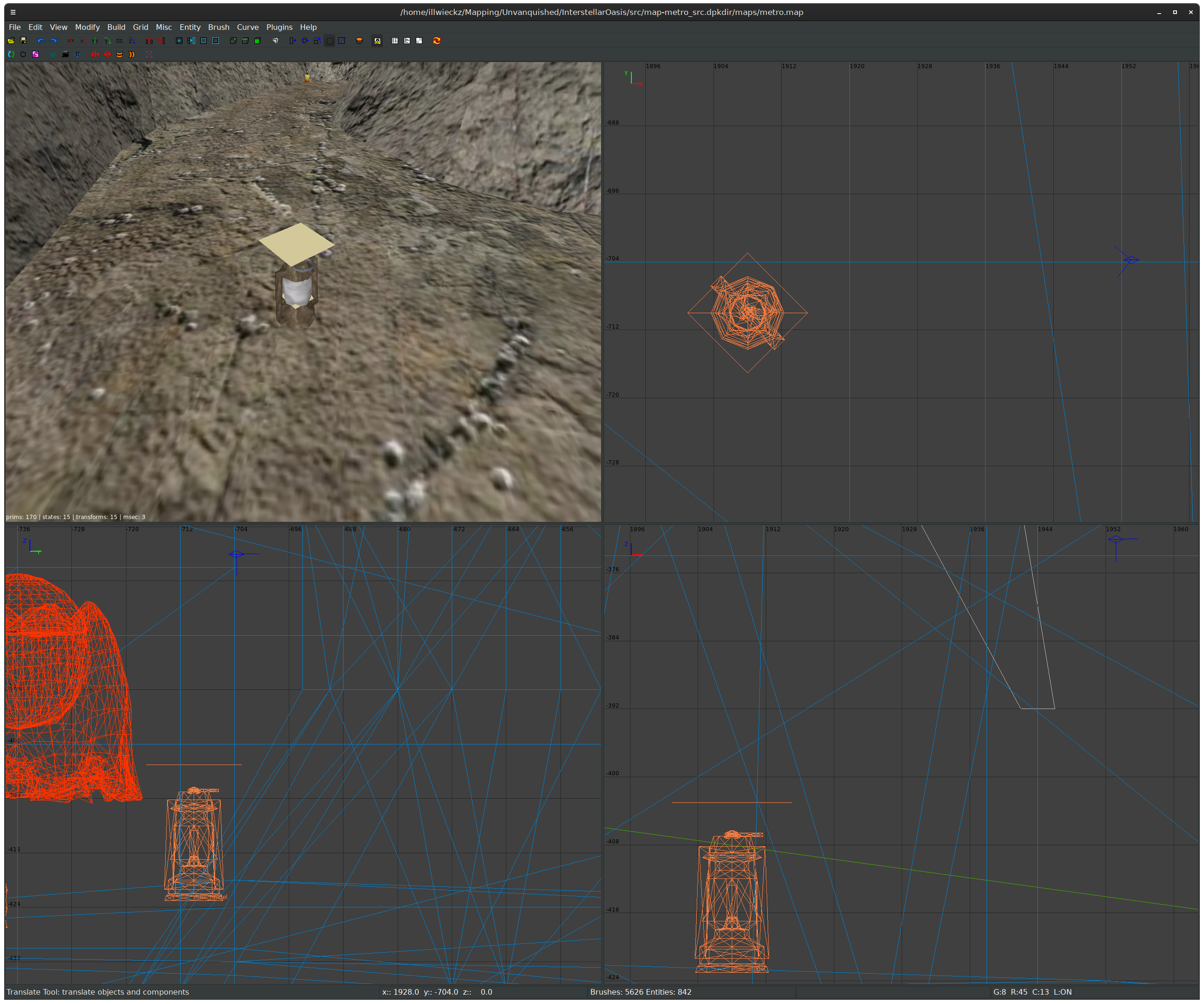Activate the Clipper tool

pyautogui.click(x=342, y=41)
